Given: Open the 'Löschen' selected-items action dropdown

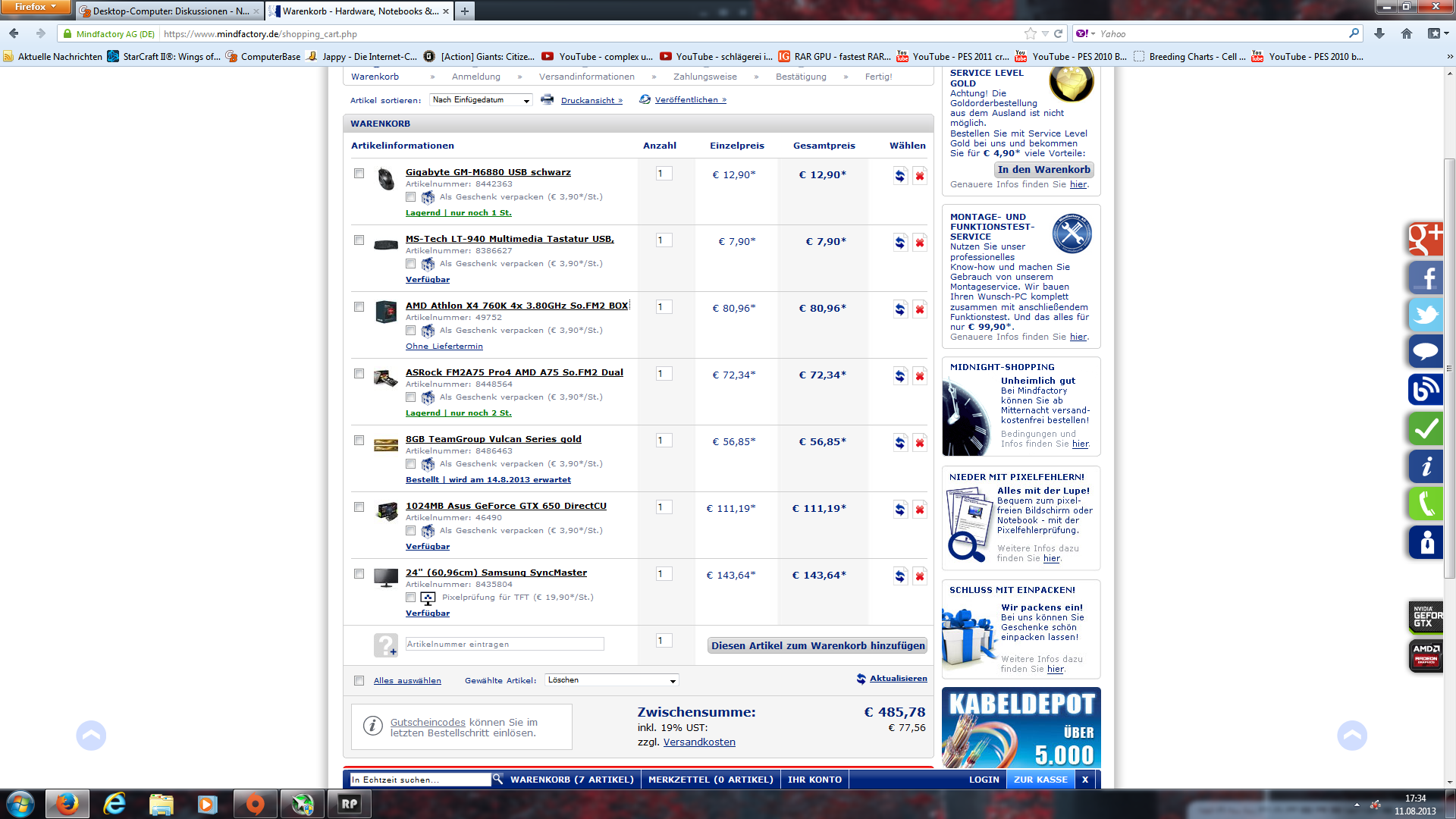Looking at the screenshot, I should pos(612,680).
